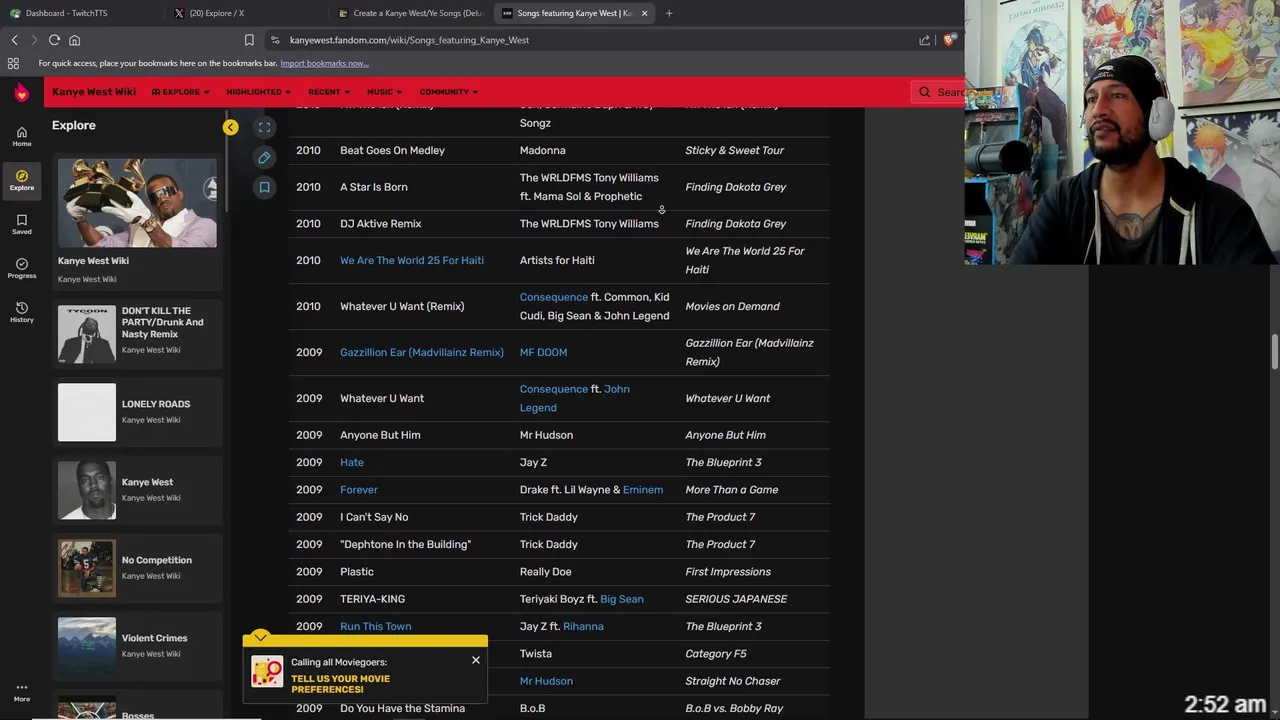Open the Big Sean artist link
Viewport: 1280px width, 720px height.
pyautogui.click(x=622, y=599)
